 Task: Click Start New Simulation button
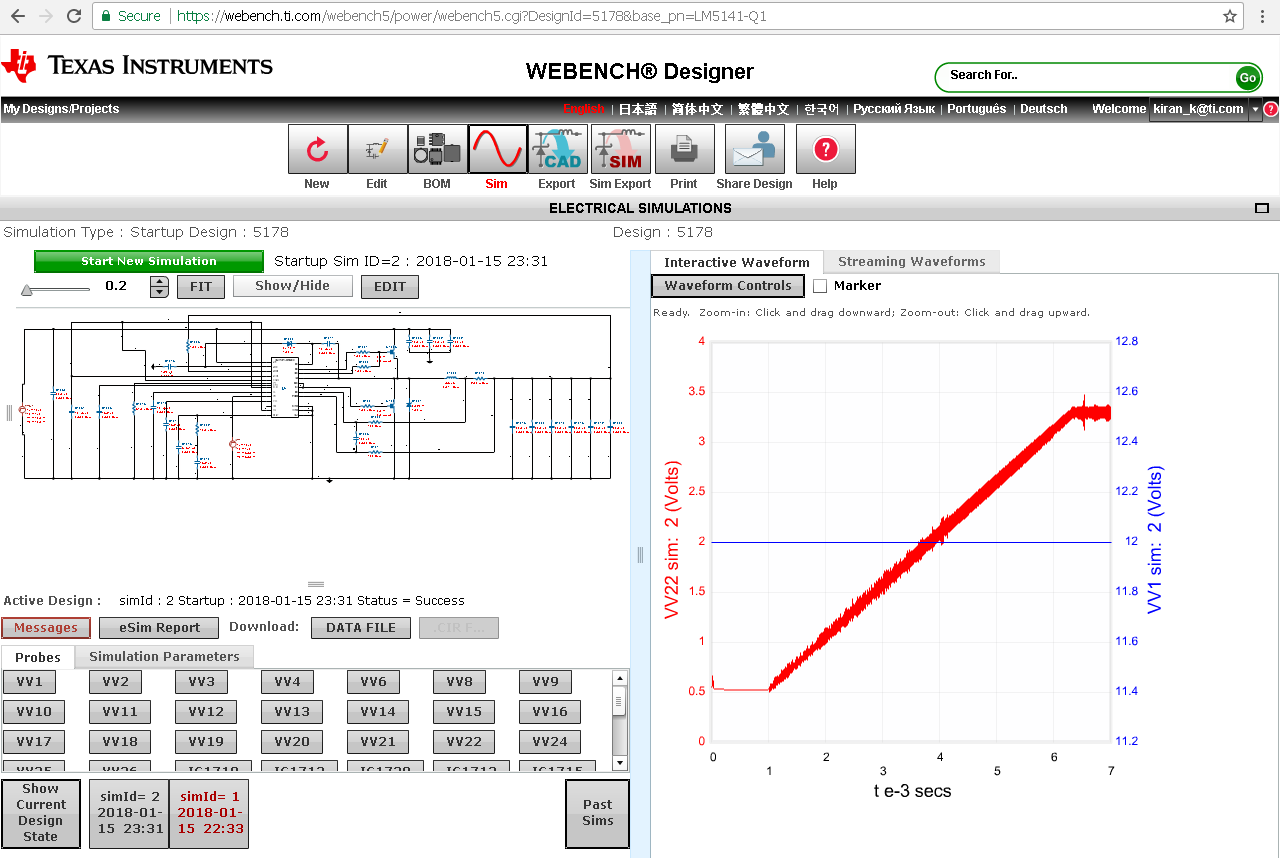click(149, 261)
